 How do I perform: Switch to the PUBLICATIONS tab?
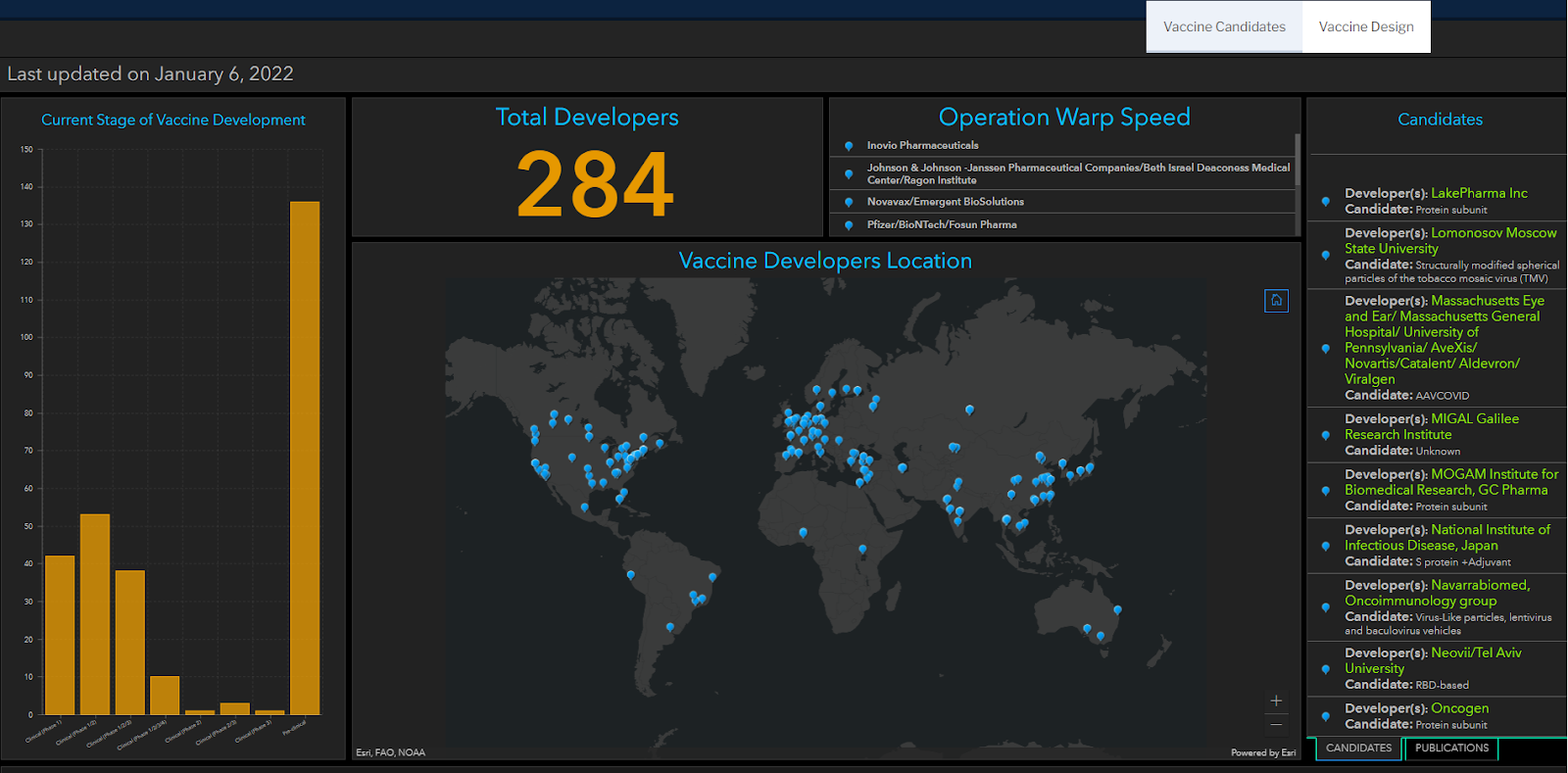click(1451, 749)
